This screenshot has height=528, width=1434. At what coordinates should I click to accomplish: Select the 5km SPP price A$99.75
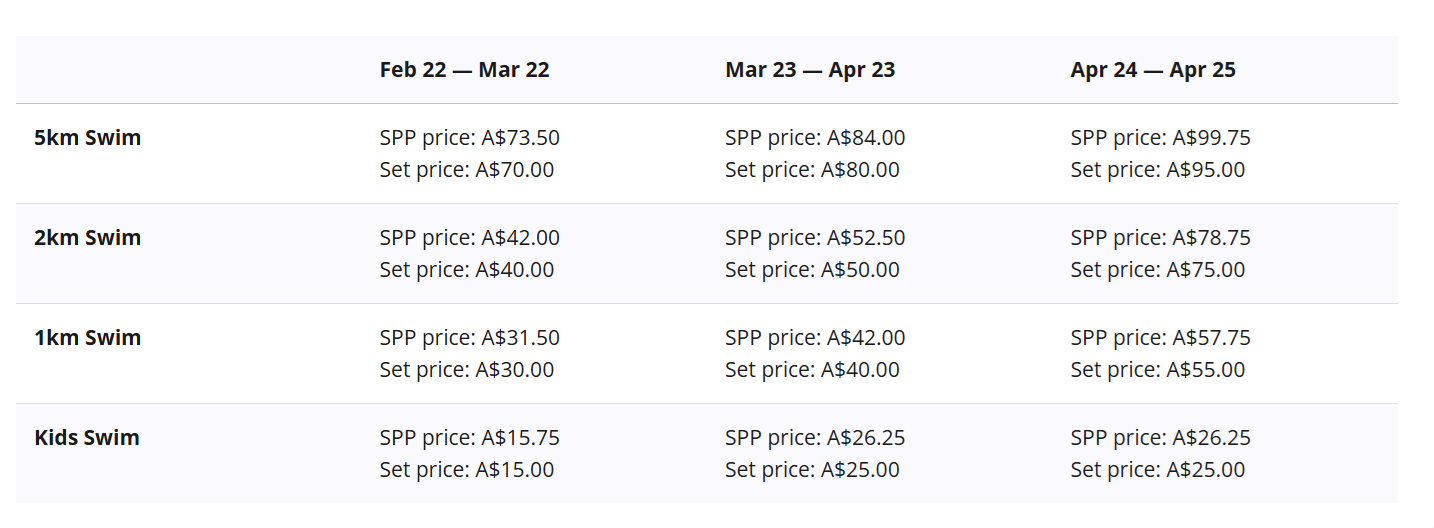(x=1160, y=138)
